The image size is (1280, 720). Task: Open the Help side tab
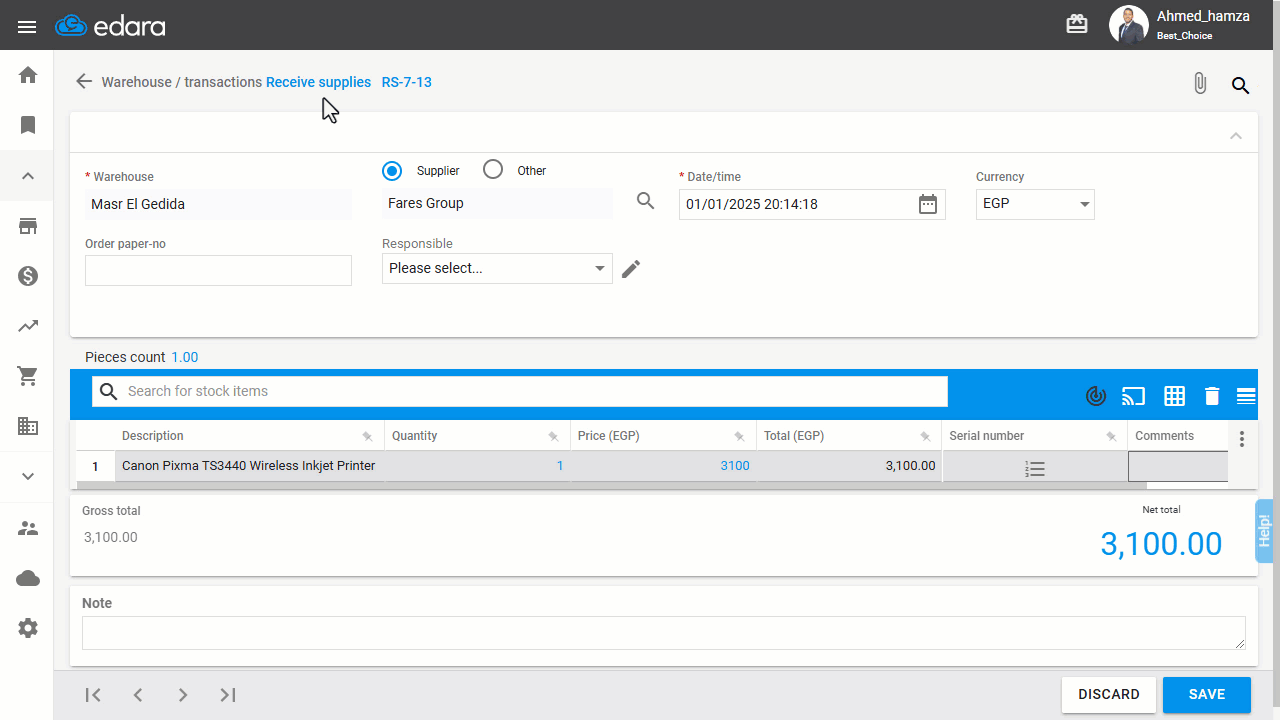coord(1265,531)
